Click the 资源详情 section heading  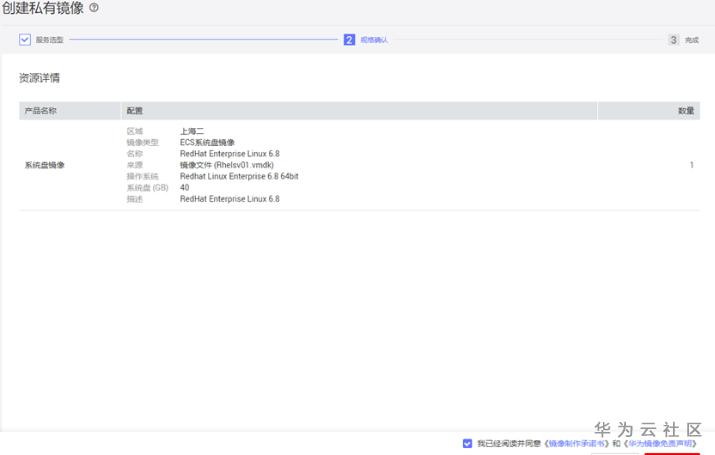point(39,78)
